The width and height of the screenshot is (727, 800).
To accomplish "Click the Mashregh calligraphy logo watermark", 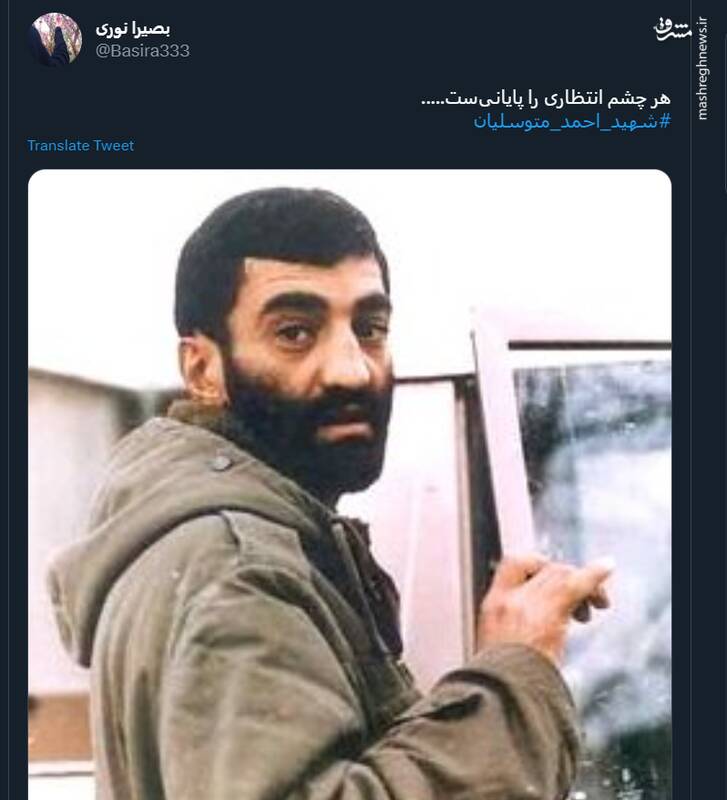I will coord(672,30).
